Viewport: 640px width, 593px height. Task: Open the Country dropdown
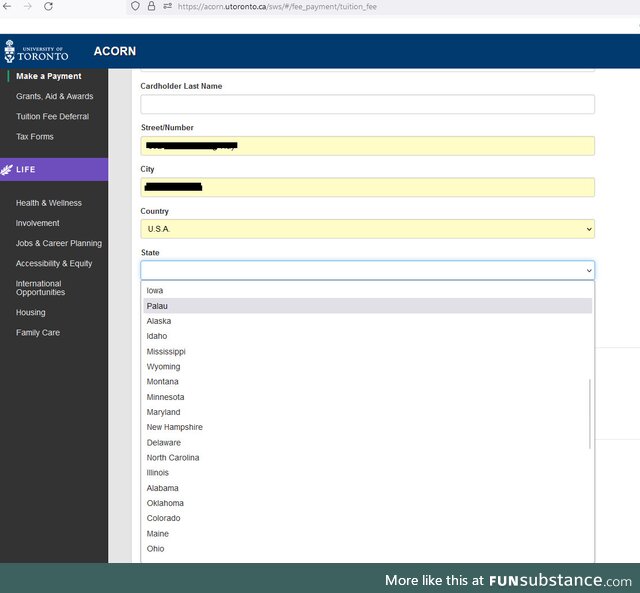click(367, 229)
